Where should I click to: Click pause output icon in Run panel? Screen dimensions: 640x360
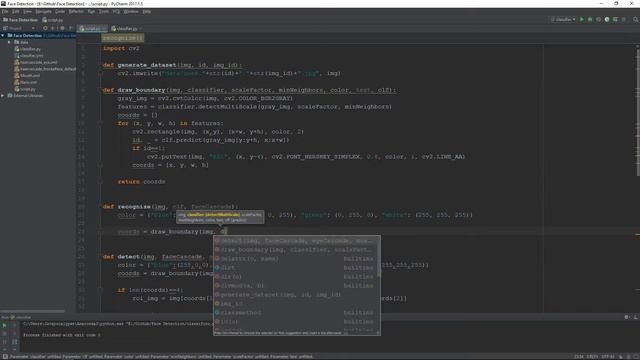4,342
